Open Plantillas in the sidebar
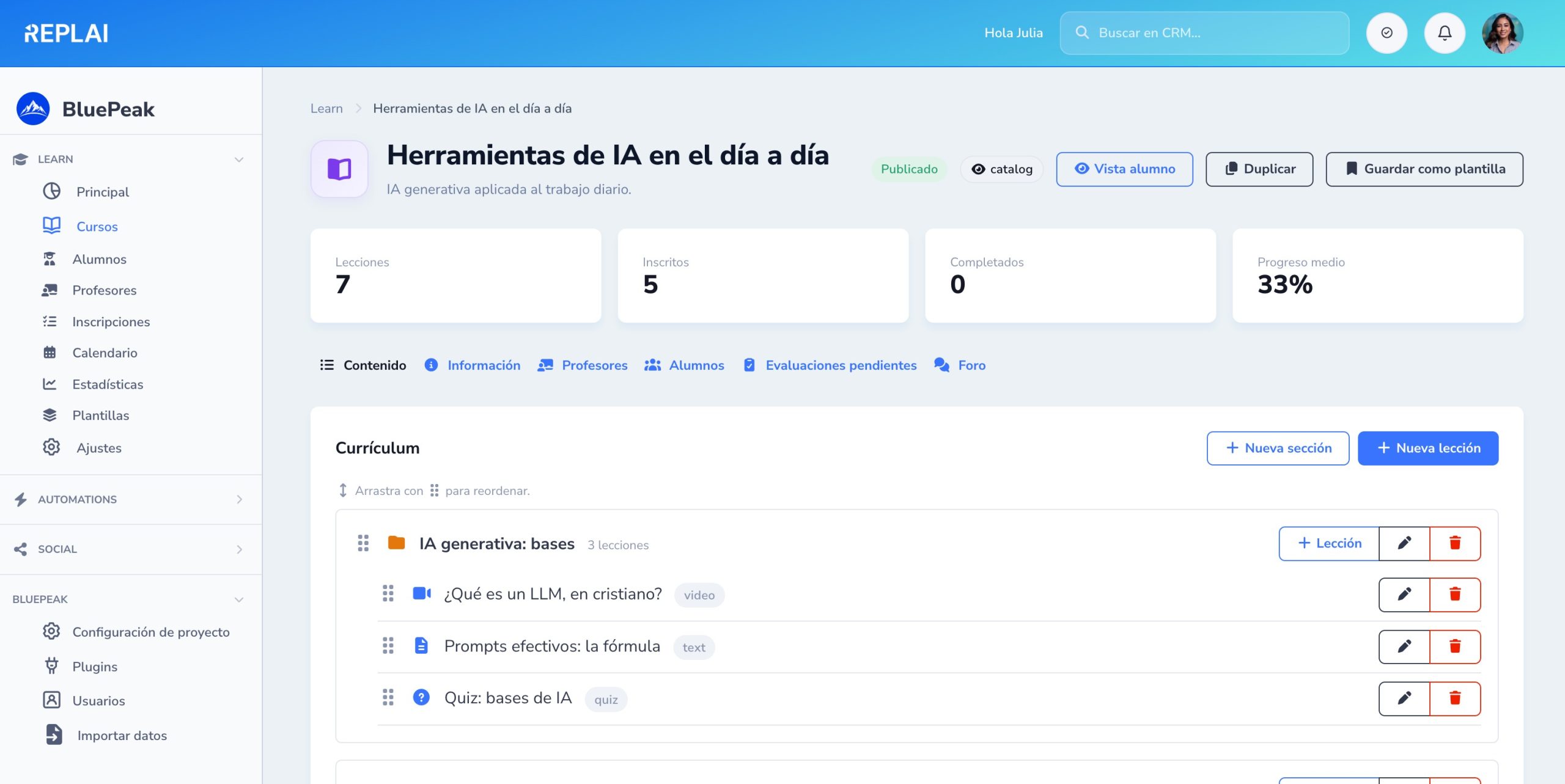The height and width of the screenshot is (784, 1565). point(86,416)
